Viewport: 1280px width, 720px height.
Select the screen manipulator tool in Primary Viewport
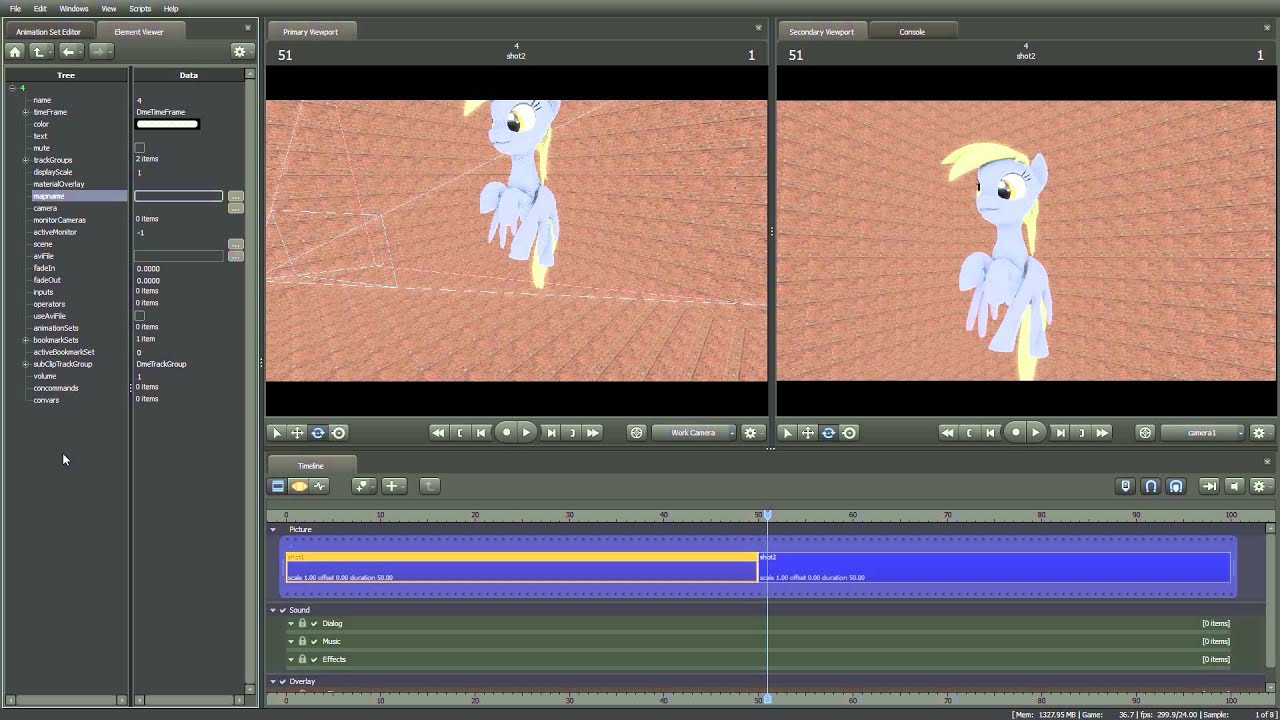coord(339,433)
